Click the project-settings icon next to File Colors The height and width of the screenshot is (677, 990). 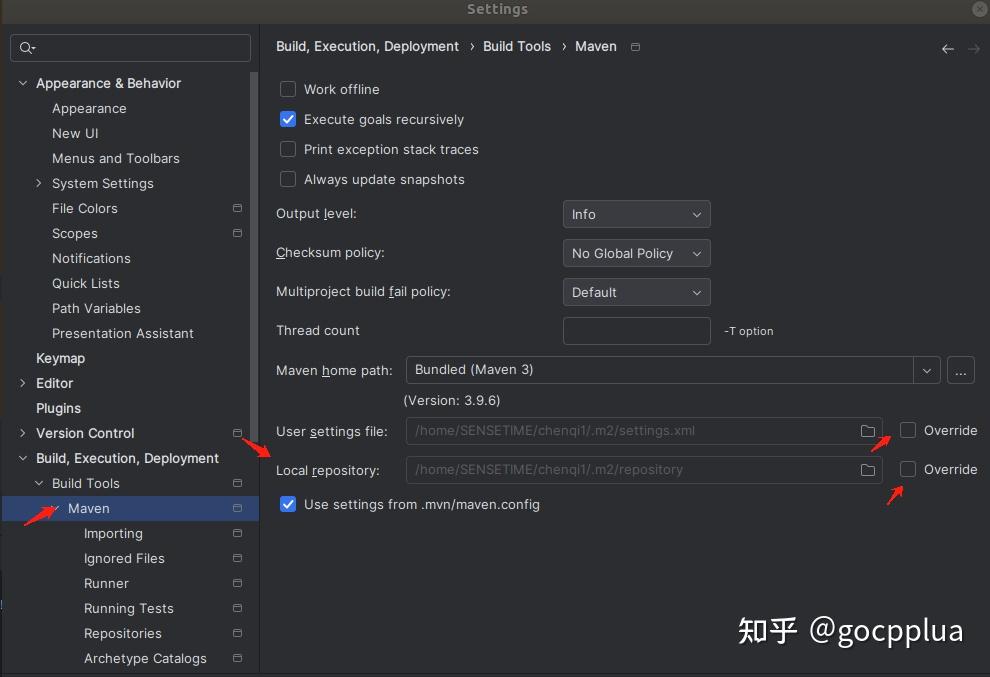(237, 208)
